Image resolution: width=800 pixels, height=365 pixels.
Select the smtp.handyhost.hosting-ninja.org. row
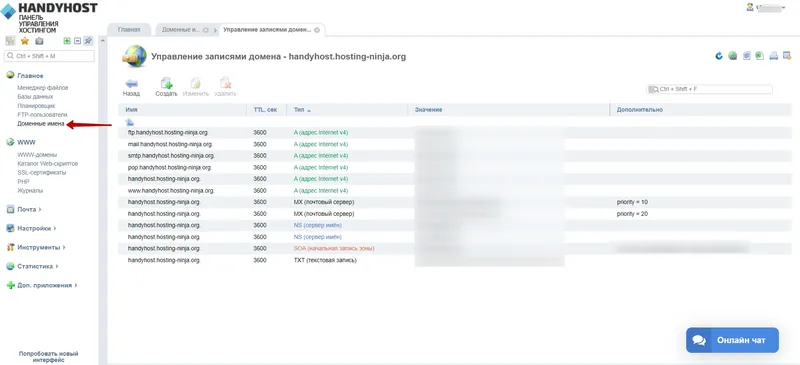coord(455,156)
